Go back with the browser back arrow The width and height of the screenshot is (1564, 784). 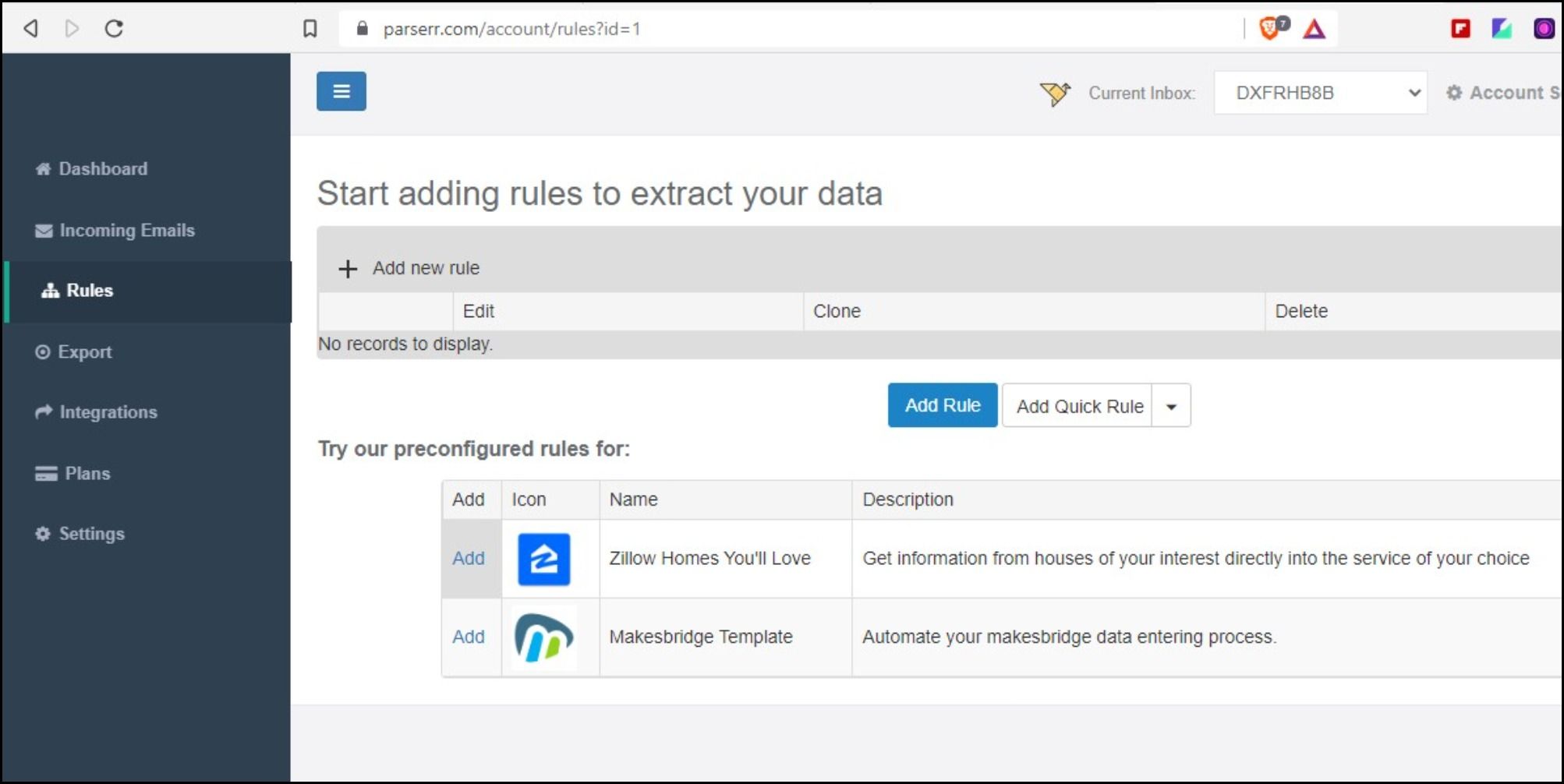(x=31, y=29)
